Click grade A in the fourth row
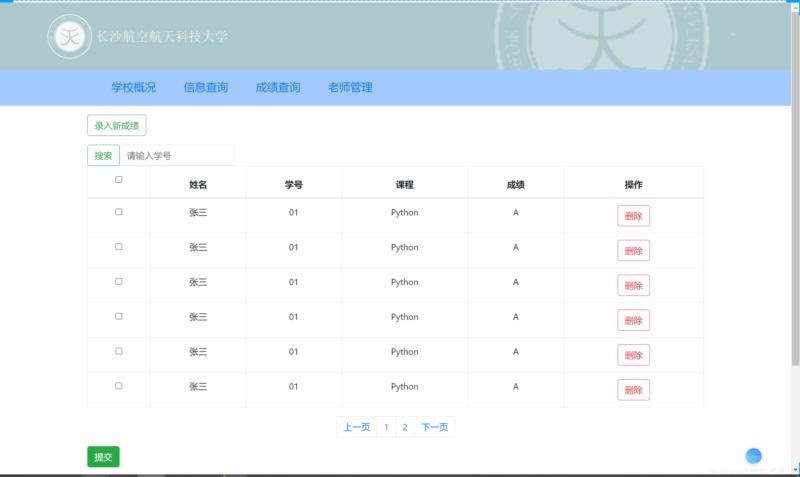The width and height of the screenshot is (800, 477). 516,317
